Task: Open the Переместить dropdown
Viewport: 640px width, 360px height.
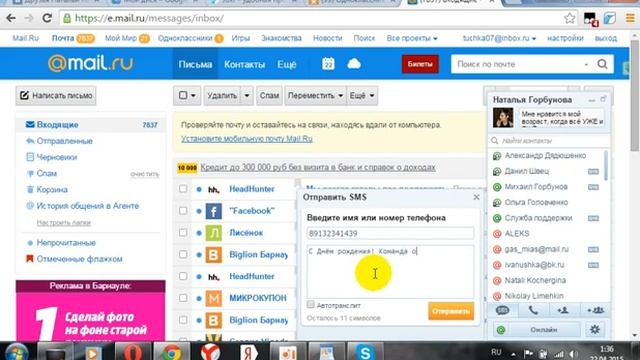Action: (315, 96)
